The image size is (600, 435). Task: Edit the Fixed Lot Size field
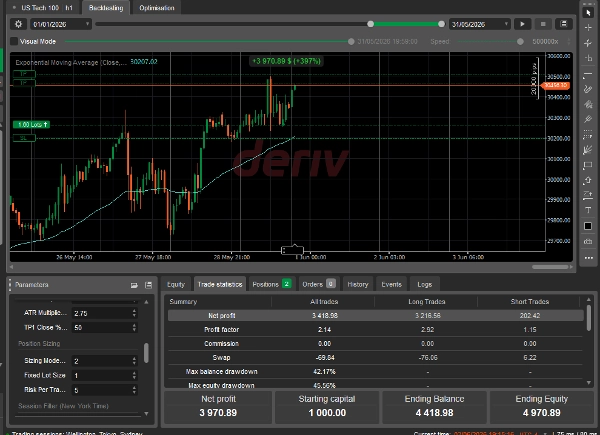coord(102,375)
